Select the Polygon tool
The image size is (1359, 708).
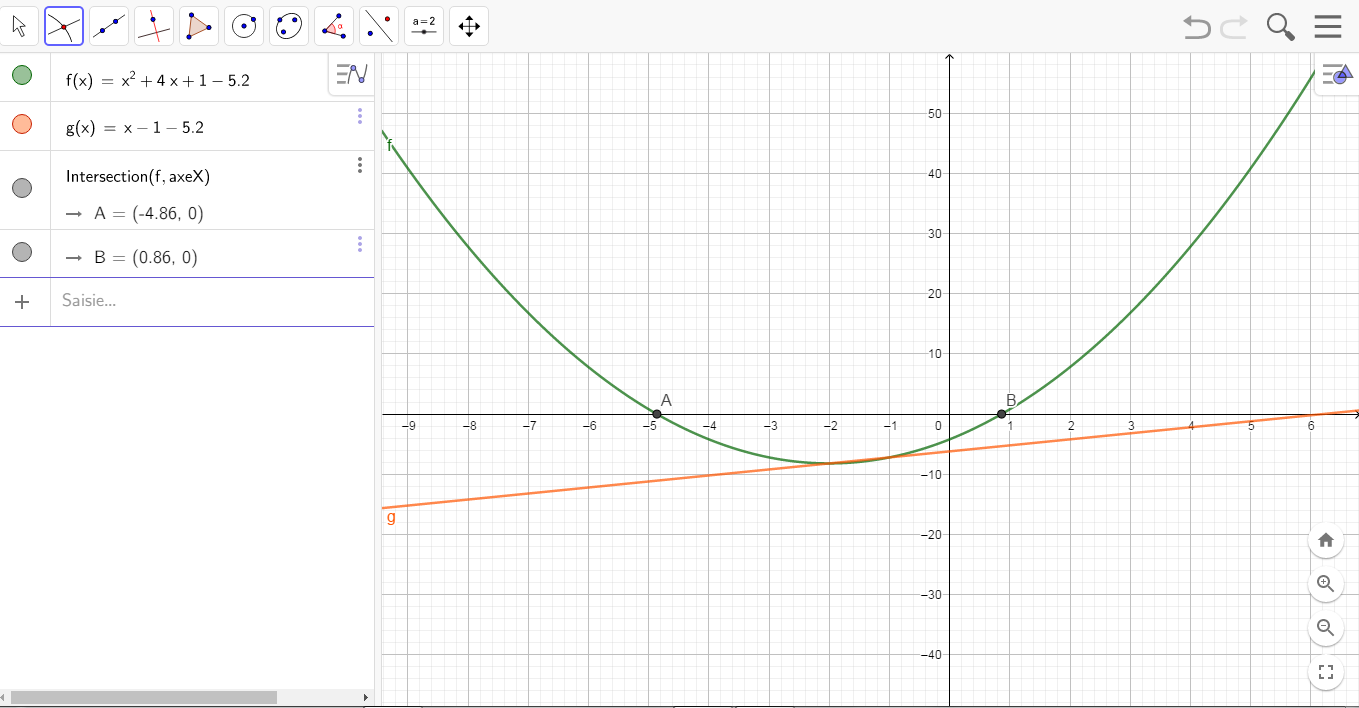coord(198,26)
